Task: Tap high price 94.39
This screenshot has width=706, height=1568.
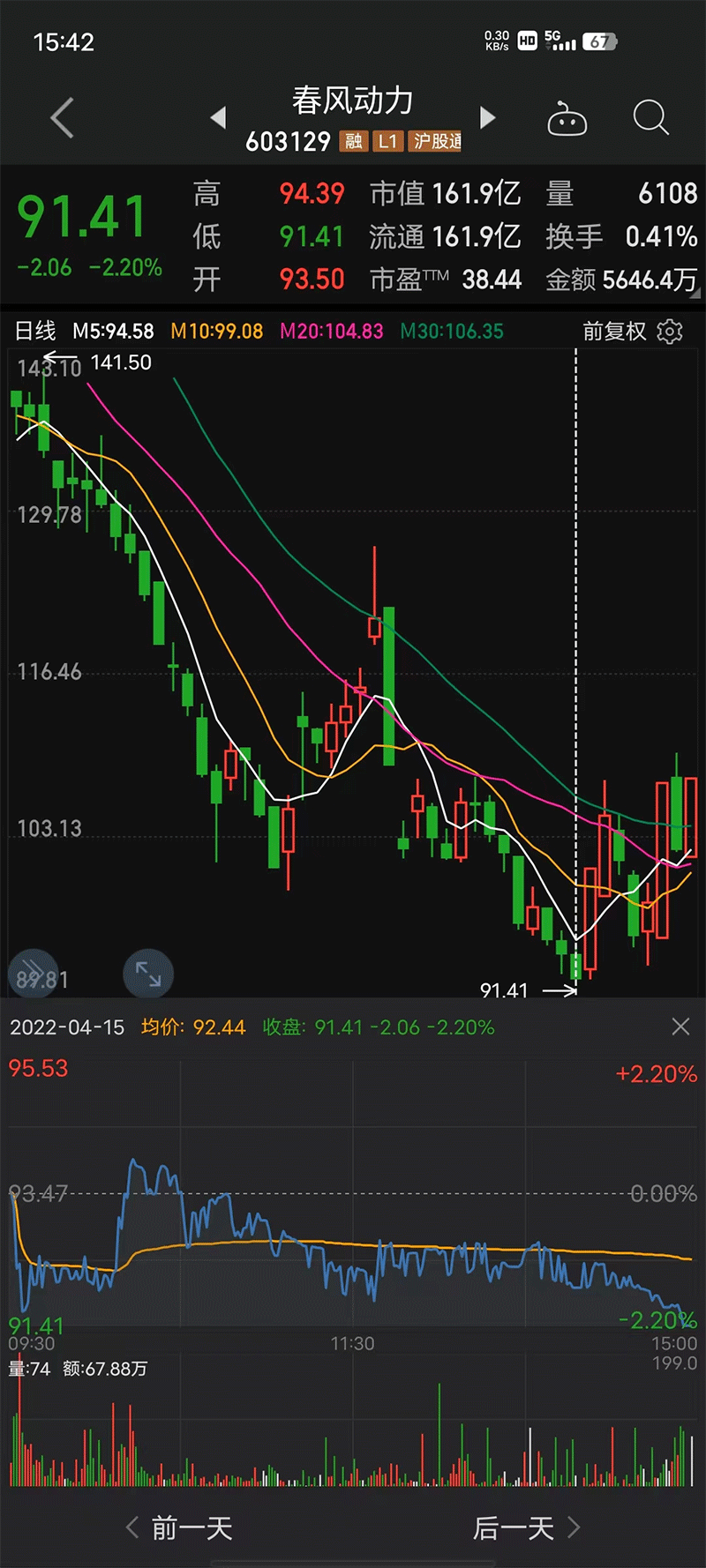Action: point(312,193)
